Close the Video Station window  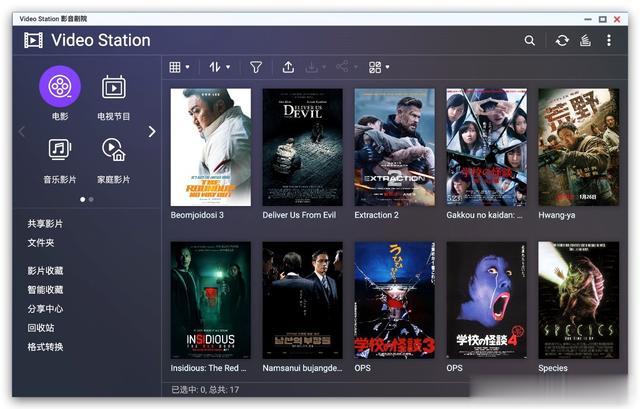click(x=617, y=19)
